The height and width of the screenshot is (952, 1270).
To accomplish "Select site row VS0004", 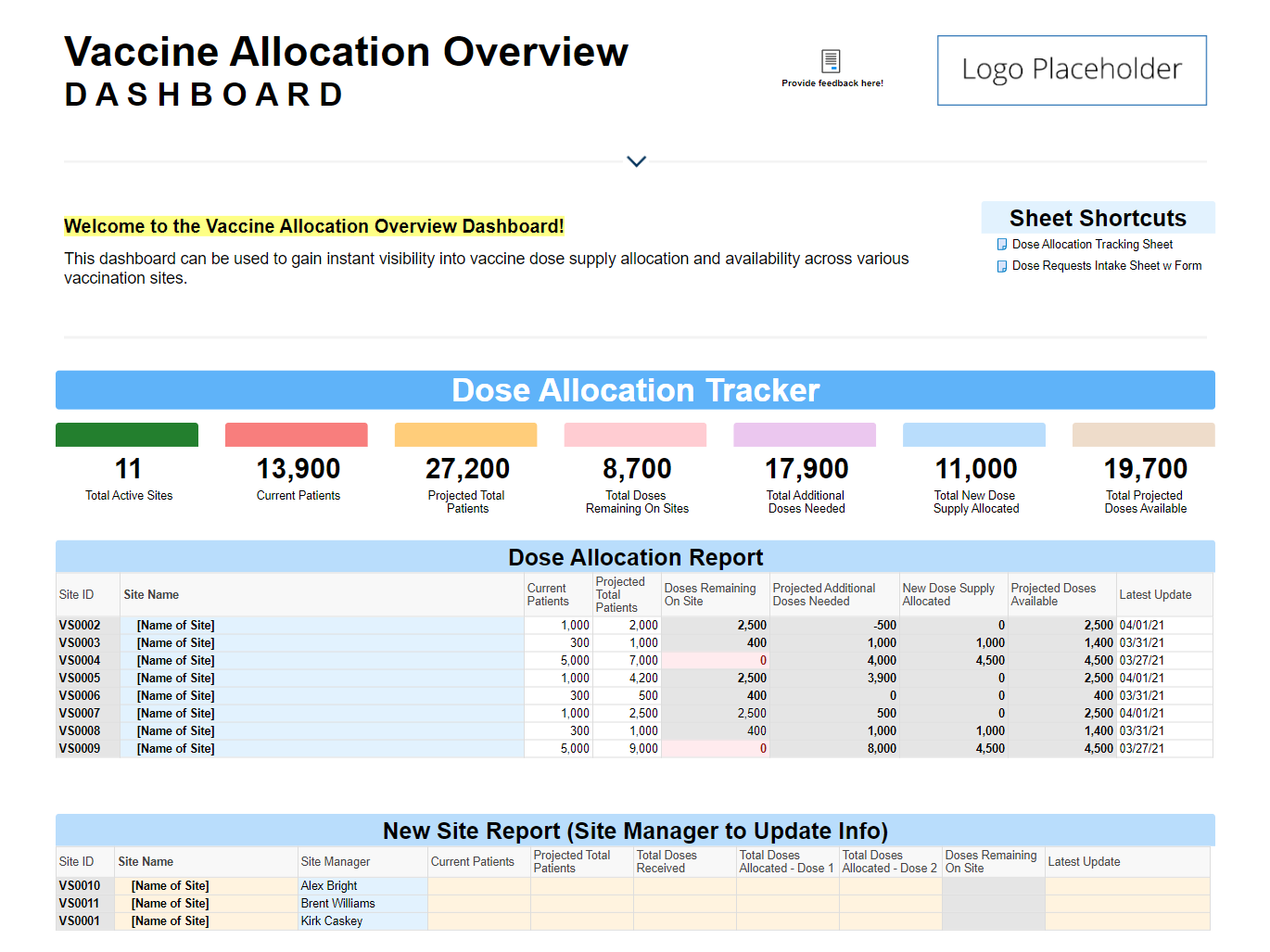I will point(80,661).
